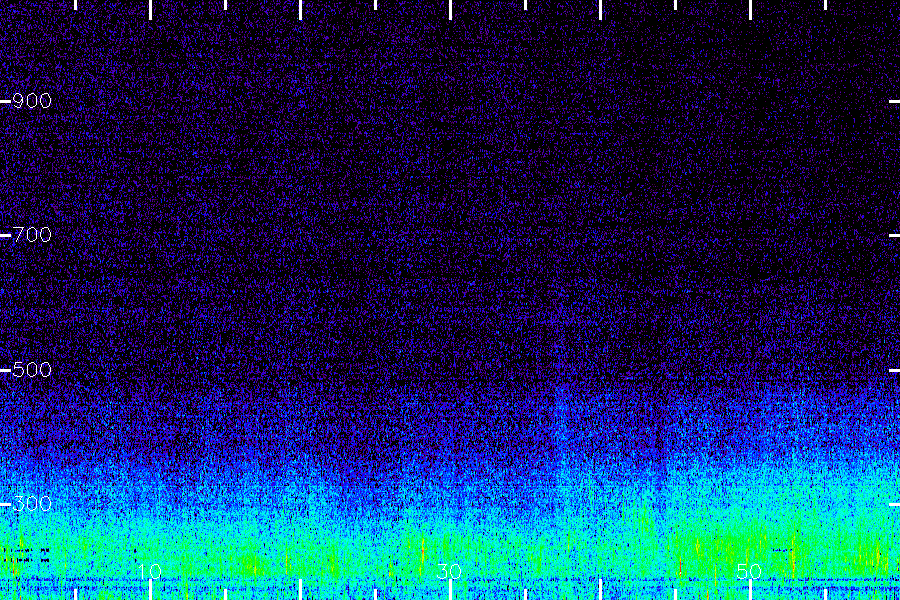Select the 10 time axis label
The image size is (900, 600).
tap(150, 571)
